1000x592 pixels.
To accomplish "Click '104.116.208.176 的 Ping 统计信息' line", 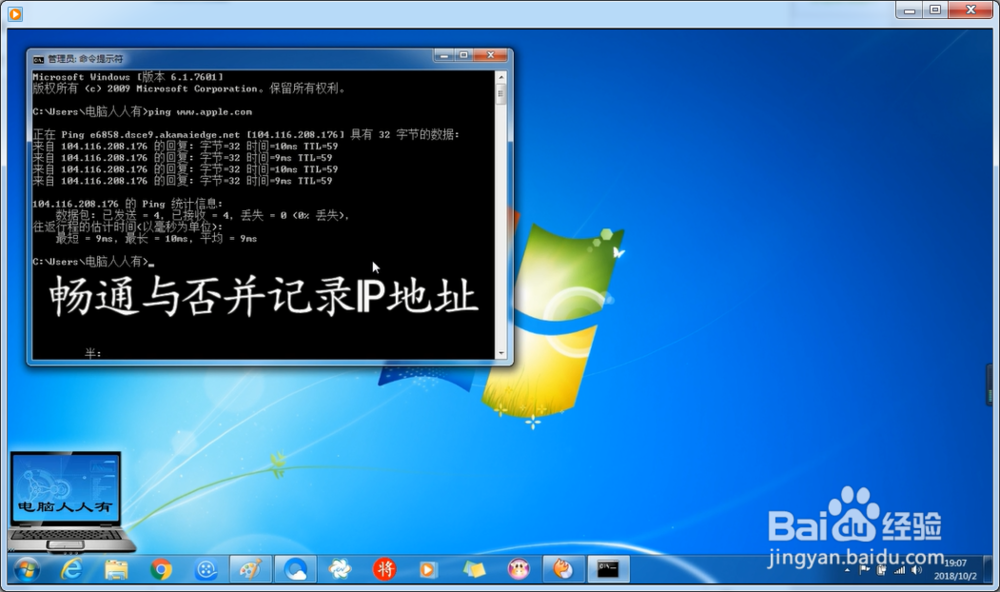I will [128, 204].
